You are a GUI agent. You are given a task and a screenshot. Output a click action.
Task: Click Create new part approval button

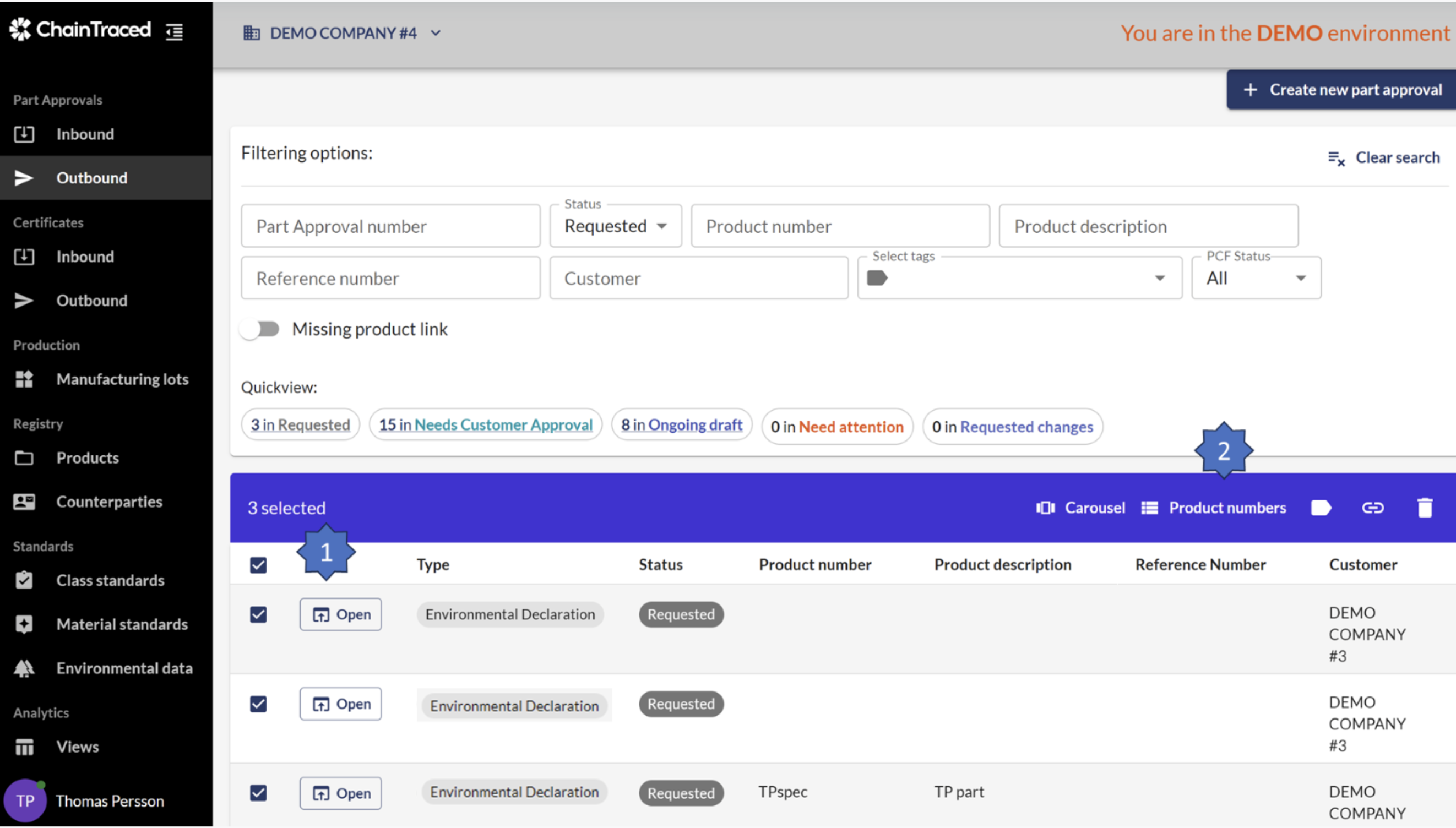pos(1341,90)
